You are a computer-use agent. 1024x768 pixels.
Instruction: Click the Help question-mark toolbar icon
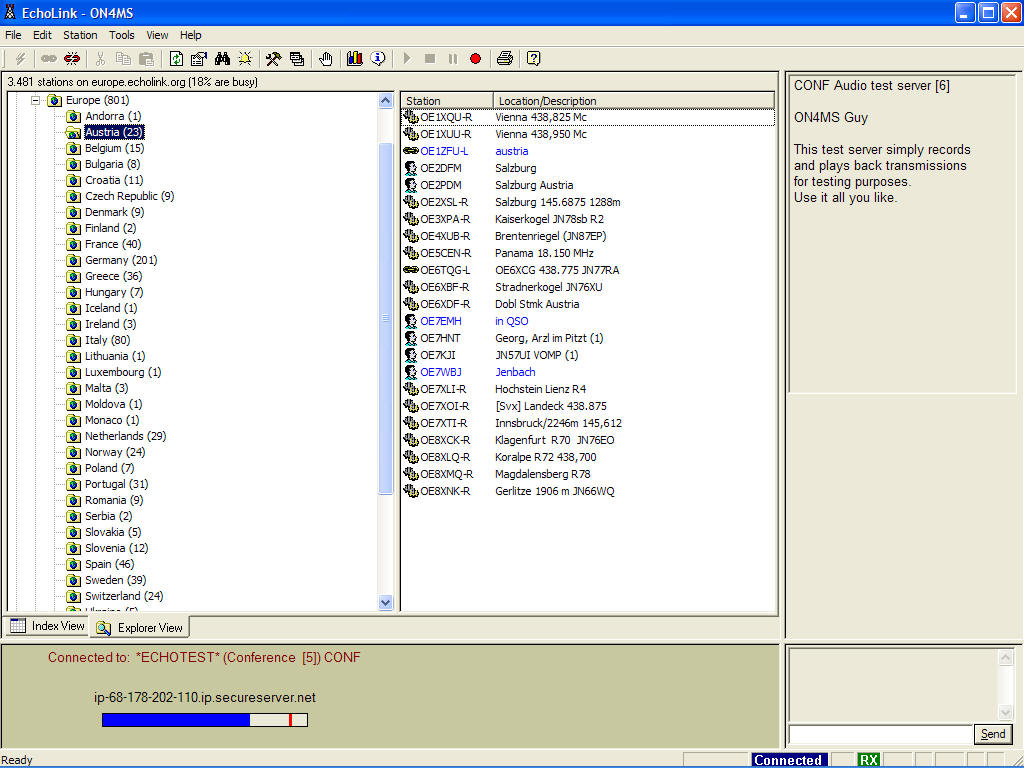[x=534, y=59]
